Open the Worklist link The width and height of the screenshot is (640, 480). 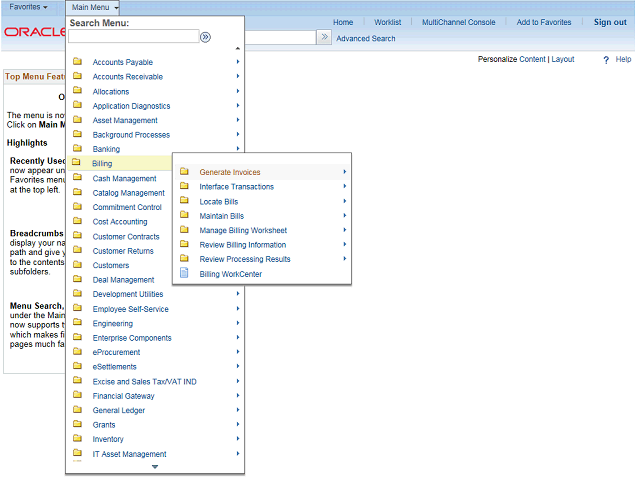point(387,22)
